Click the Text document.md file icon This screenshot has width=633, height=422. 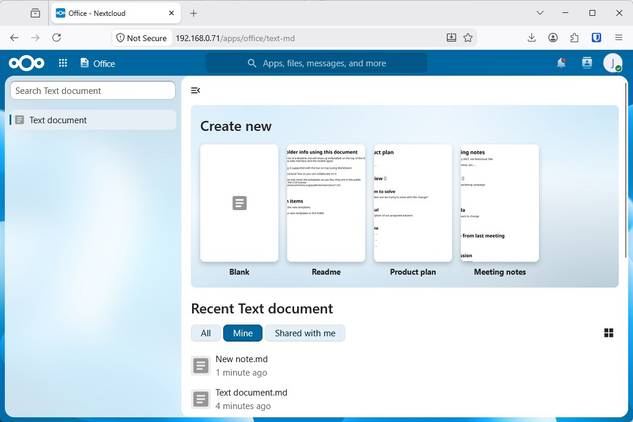coord(201,399)
